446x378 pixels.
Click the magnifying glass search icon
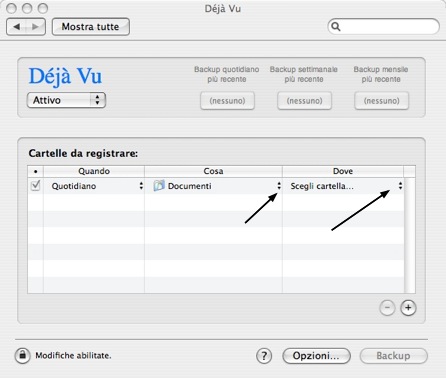pyautogui.click(x=336, y=27)
